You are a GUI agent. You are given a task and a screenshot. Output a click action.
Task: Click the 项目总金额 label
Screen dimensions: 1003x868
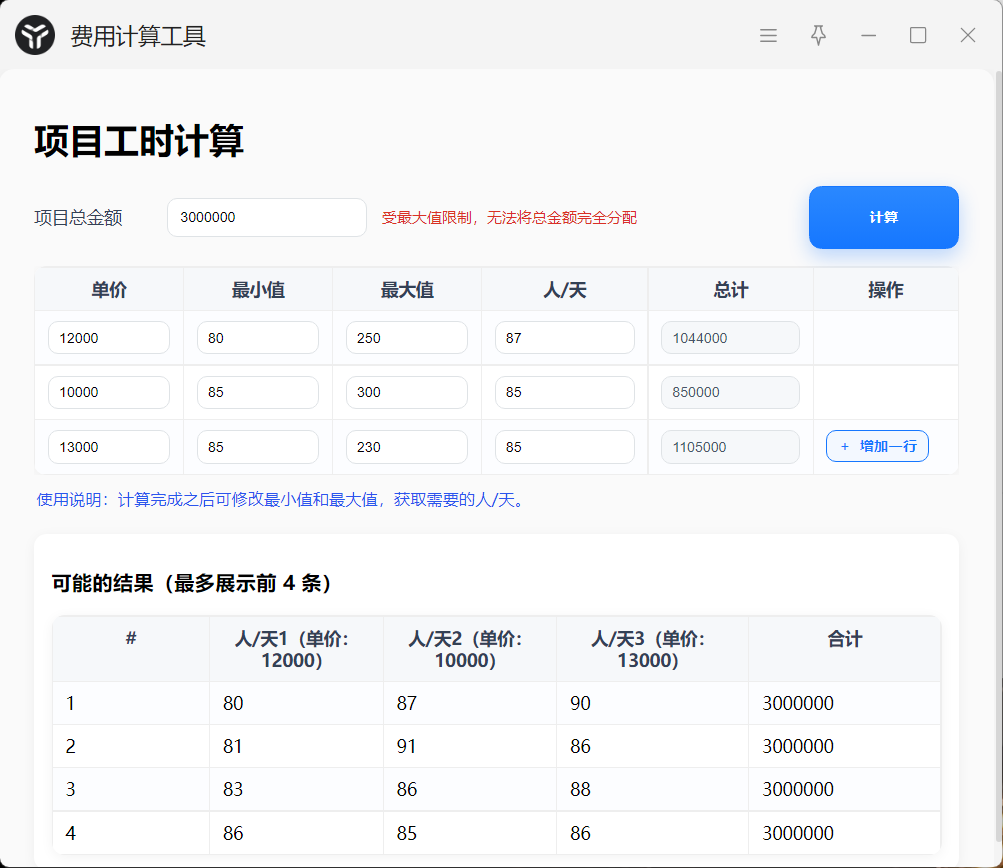coord(78,217)
